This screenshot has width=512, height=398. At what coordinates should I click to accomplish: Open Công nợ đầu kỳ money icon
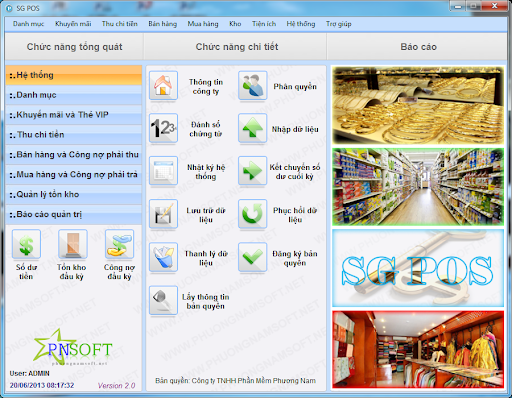(x=119, y=244)
